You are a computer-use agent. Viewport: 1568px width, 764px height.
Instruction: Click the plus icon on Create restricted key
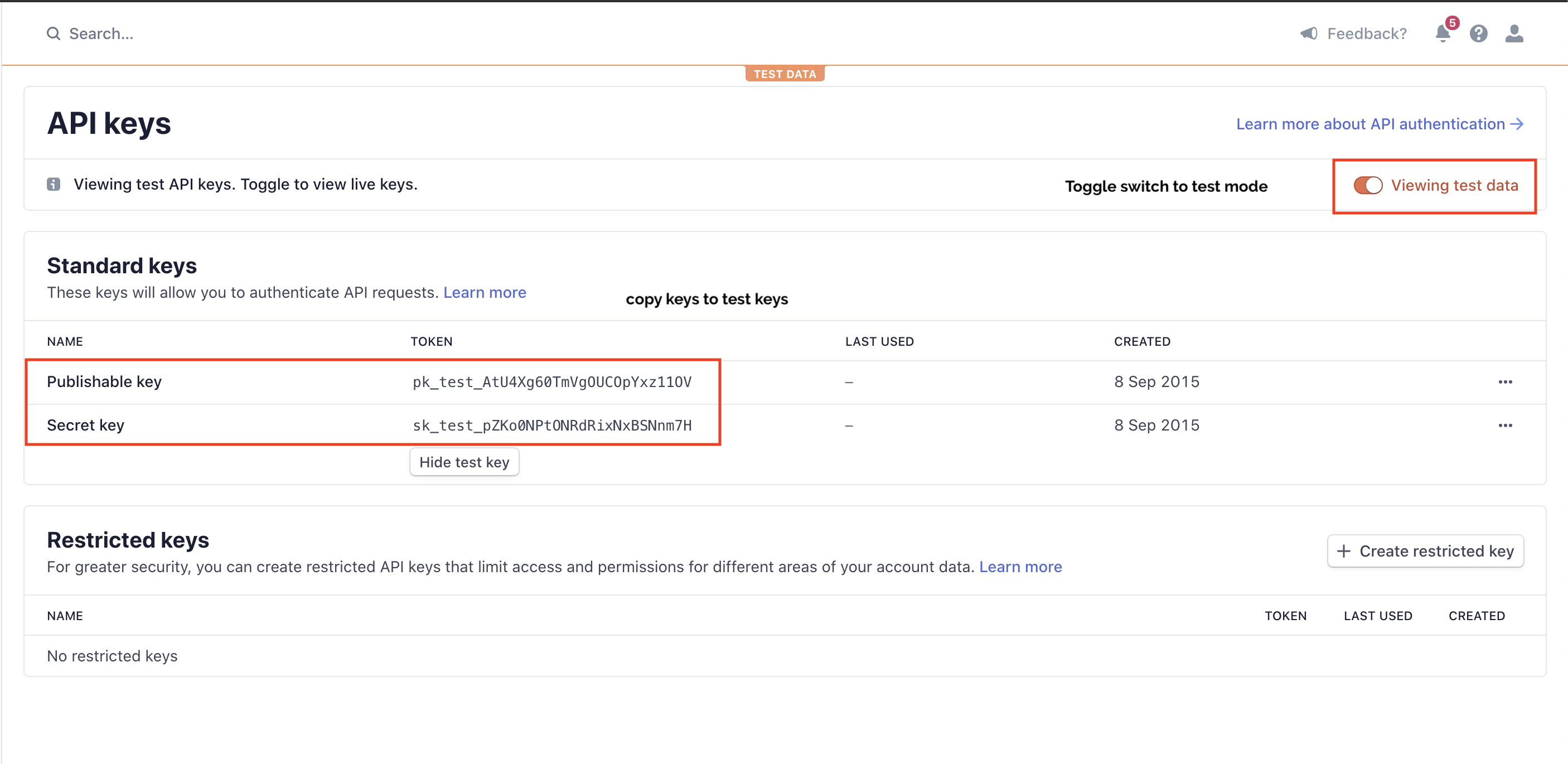[1343, 551]
